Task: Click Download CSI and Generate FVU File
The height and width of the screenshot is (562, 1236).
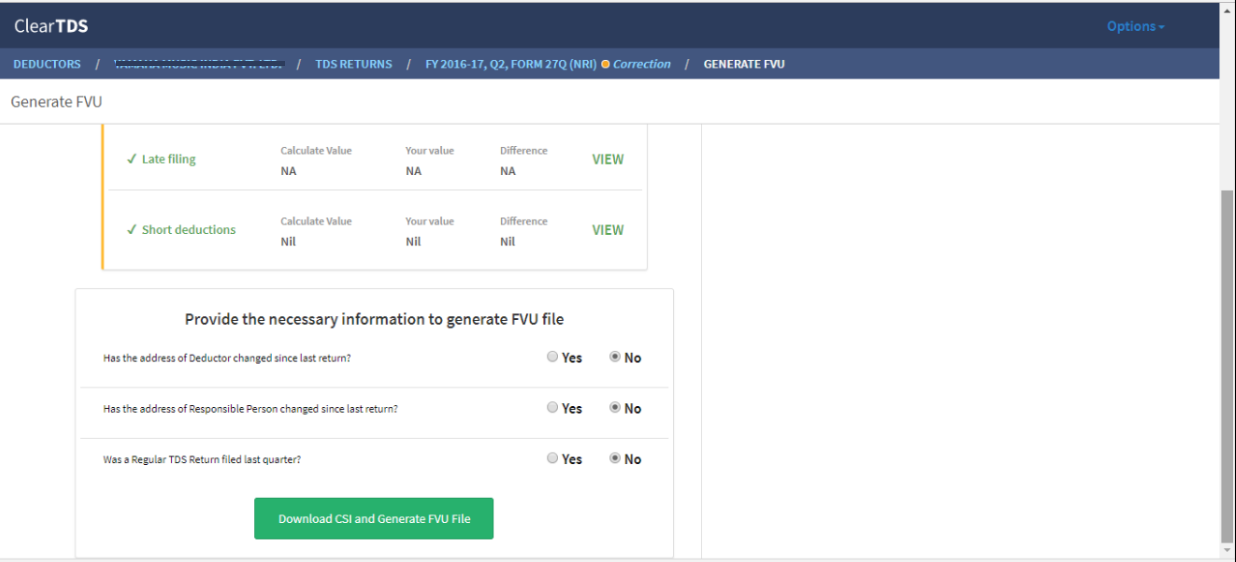Action: click(374, 519)
